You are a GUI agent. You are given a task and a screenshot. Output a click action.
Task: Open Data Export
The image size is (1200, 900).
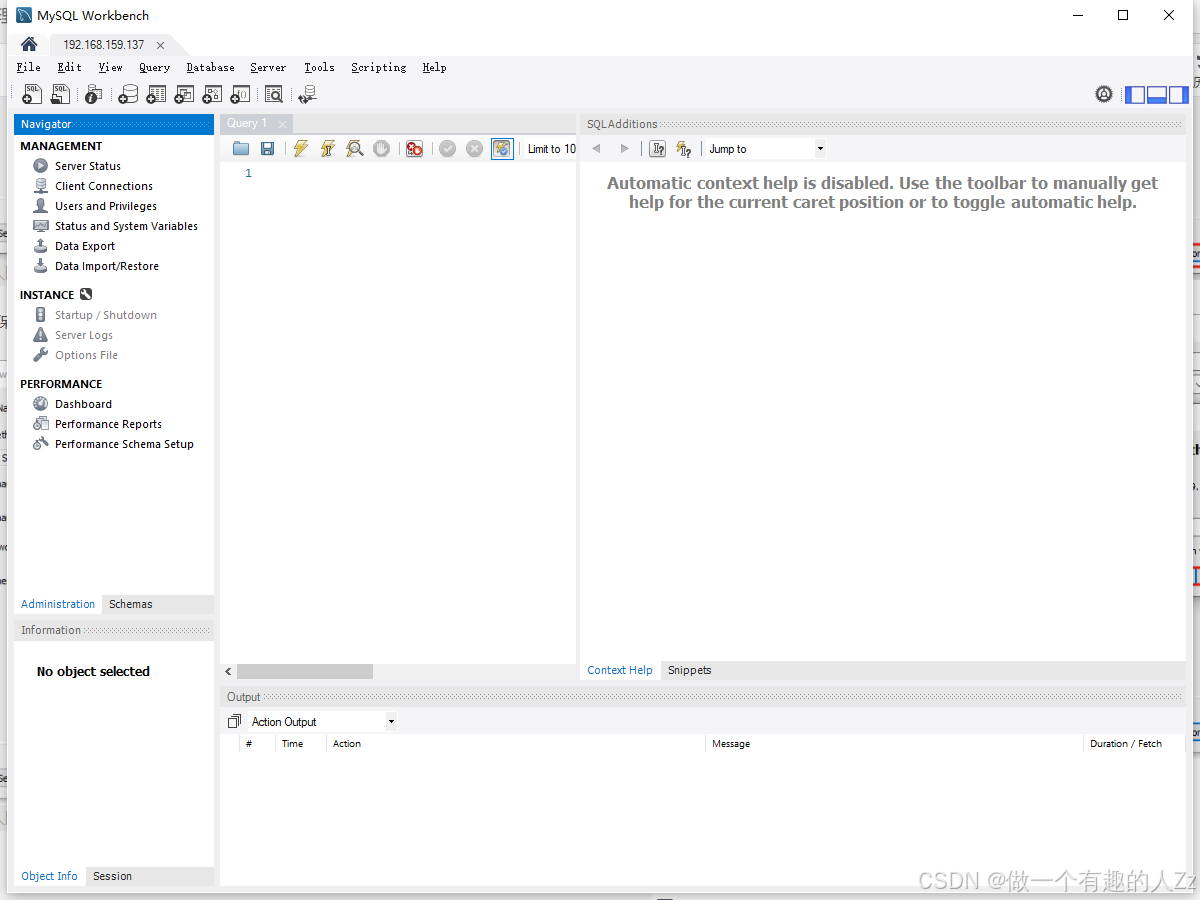[x=85, y=246]
